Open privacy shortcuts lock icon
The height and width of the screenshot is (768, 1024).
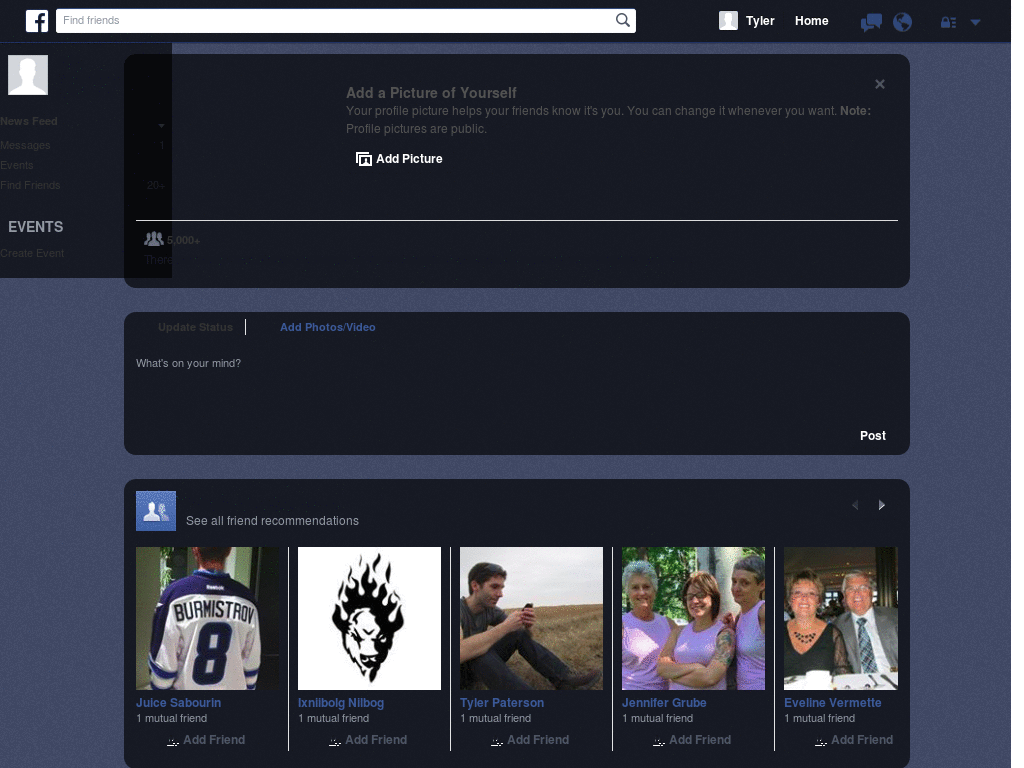[x=948, y=23]
